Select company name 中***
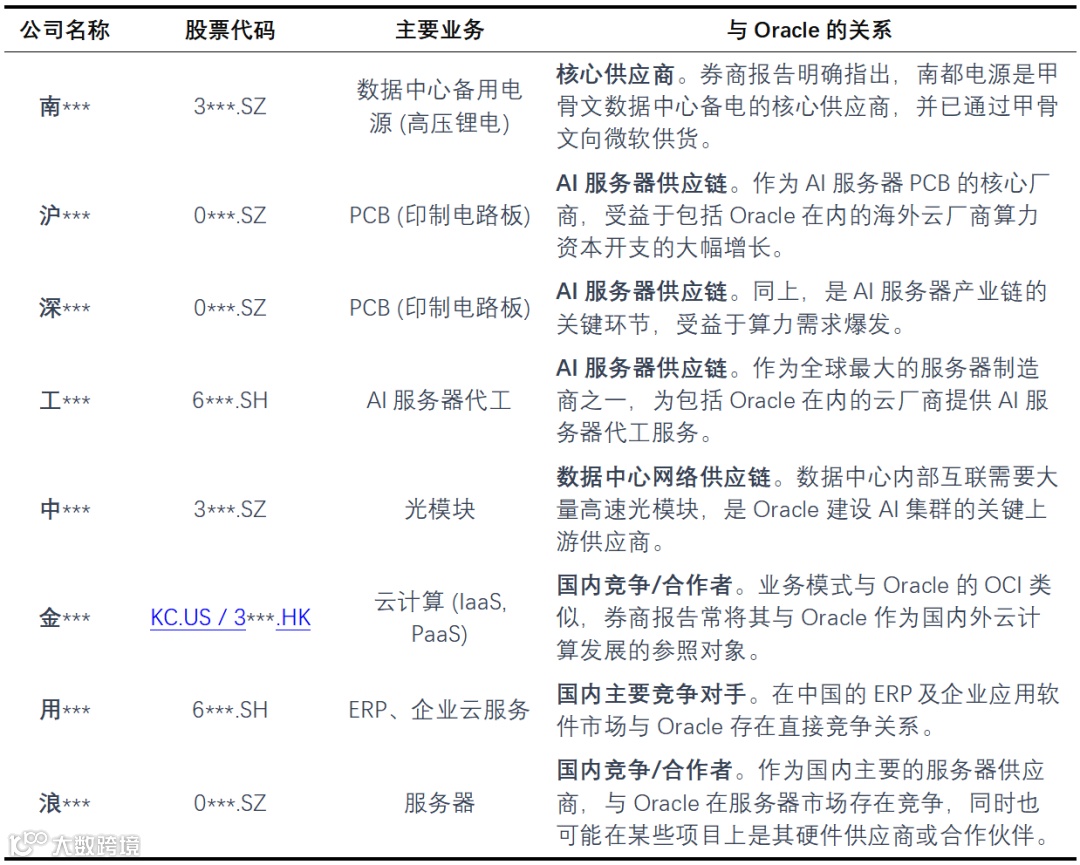The width and height of the screenshot is (1080, 865). [x=65, y=509]
